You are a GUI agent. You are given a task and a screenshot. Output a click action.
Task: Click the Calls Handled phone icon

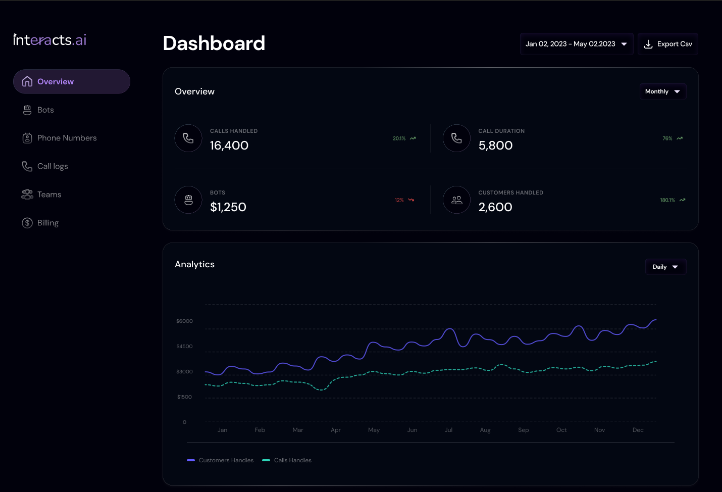188,138
